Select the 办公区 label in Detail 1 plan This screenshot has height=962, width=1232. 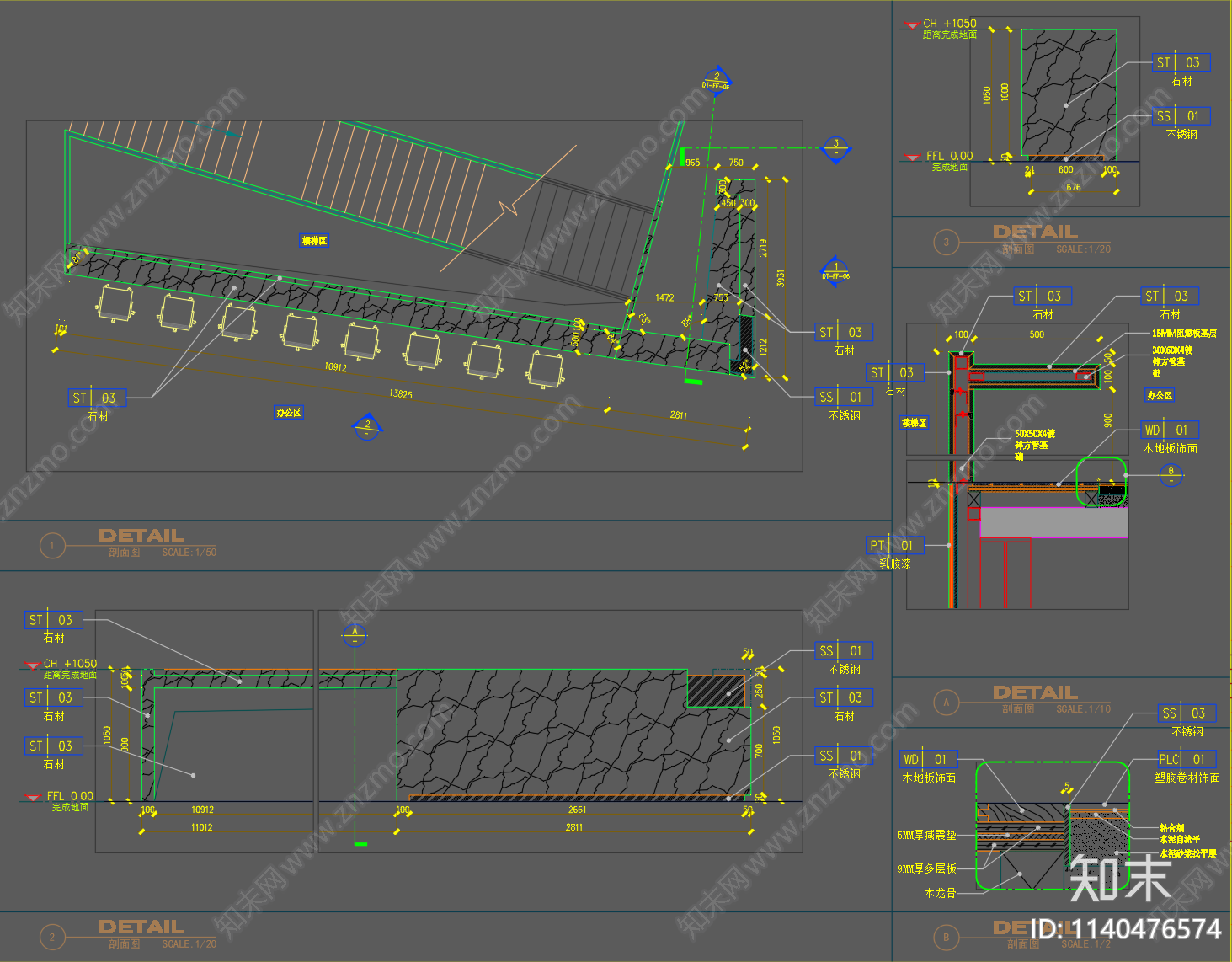[289, 413]
